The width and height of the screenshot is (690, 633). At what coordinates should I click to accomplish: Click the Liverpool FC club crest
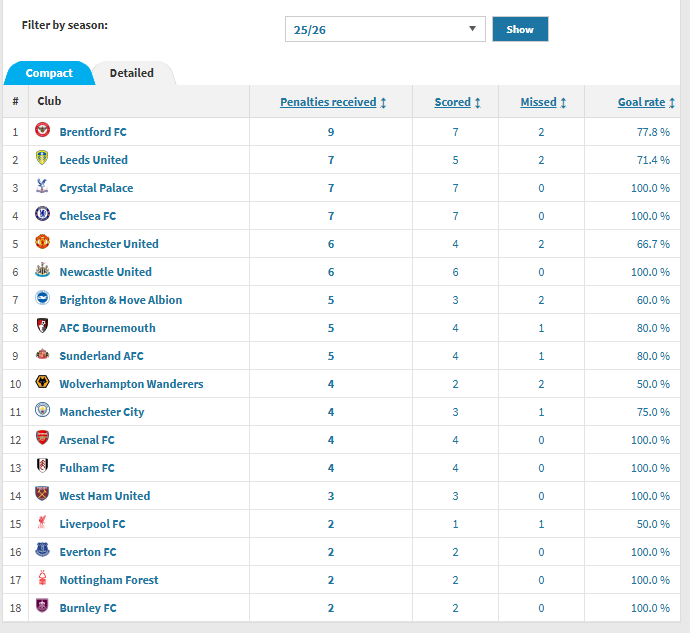42,522
